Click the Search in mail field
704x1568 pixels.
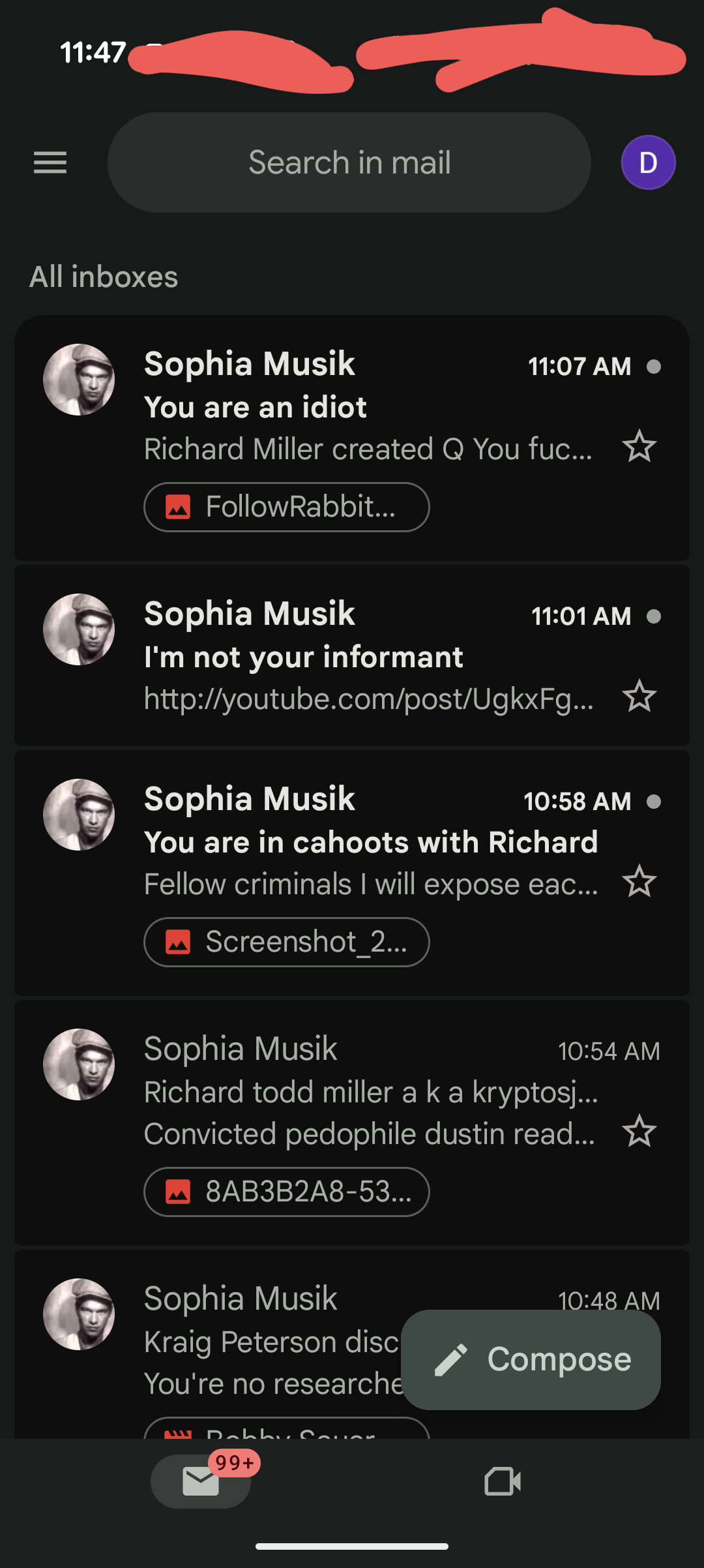pos(349,162)
